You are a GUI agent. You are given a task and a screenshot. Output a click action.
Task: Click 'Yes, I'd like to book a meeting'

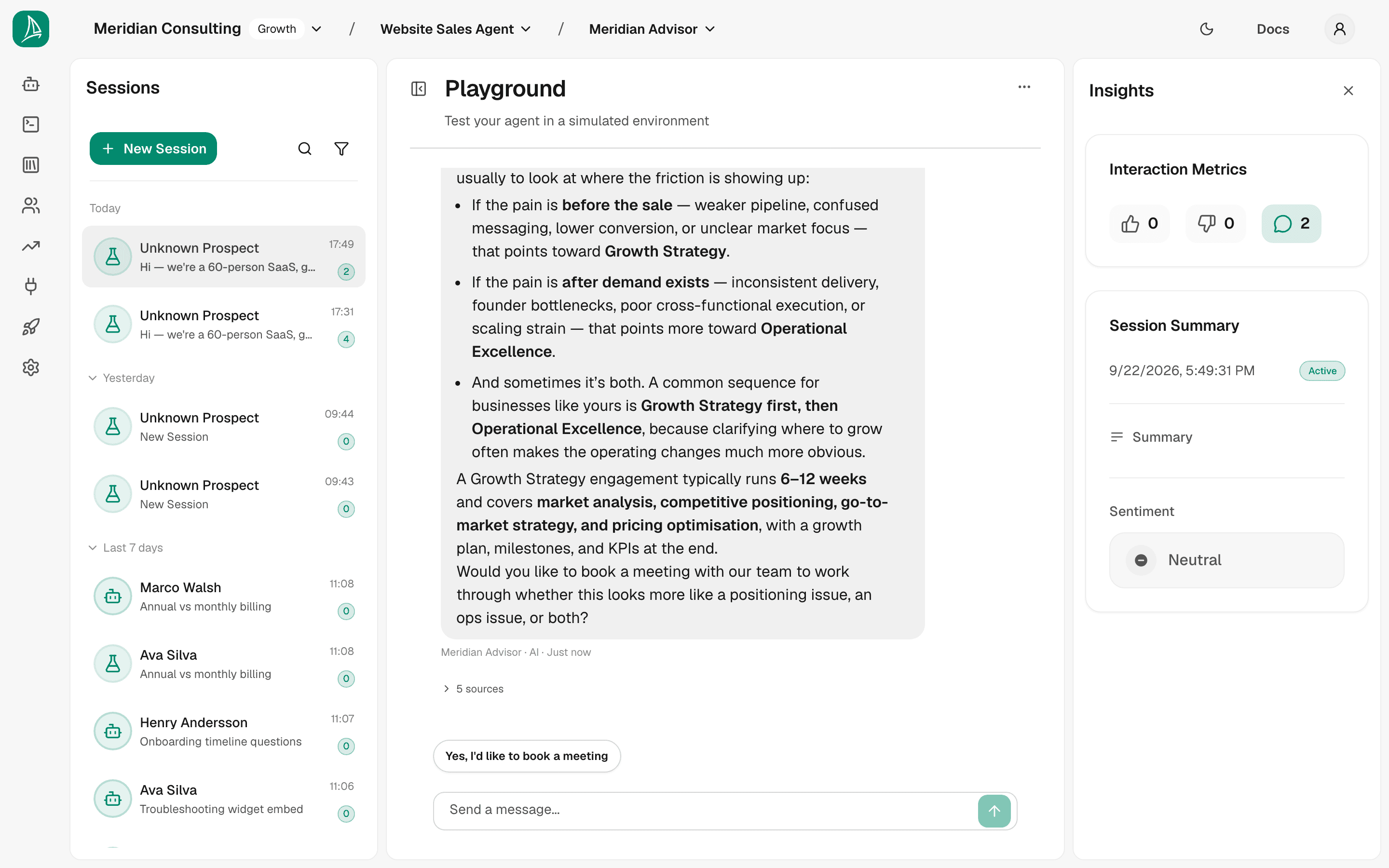click(526, 756)
